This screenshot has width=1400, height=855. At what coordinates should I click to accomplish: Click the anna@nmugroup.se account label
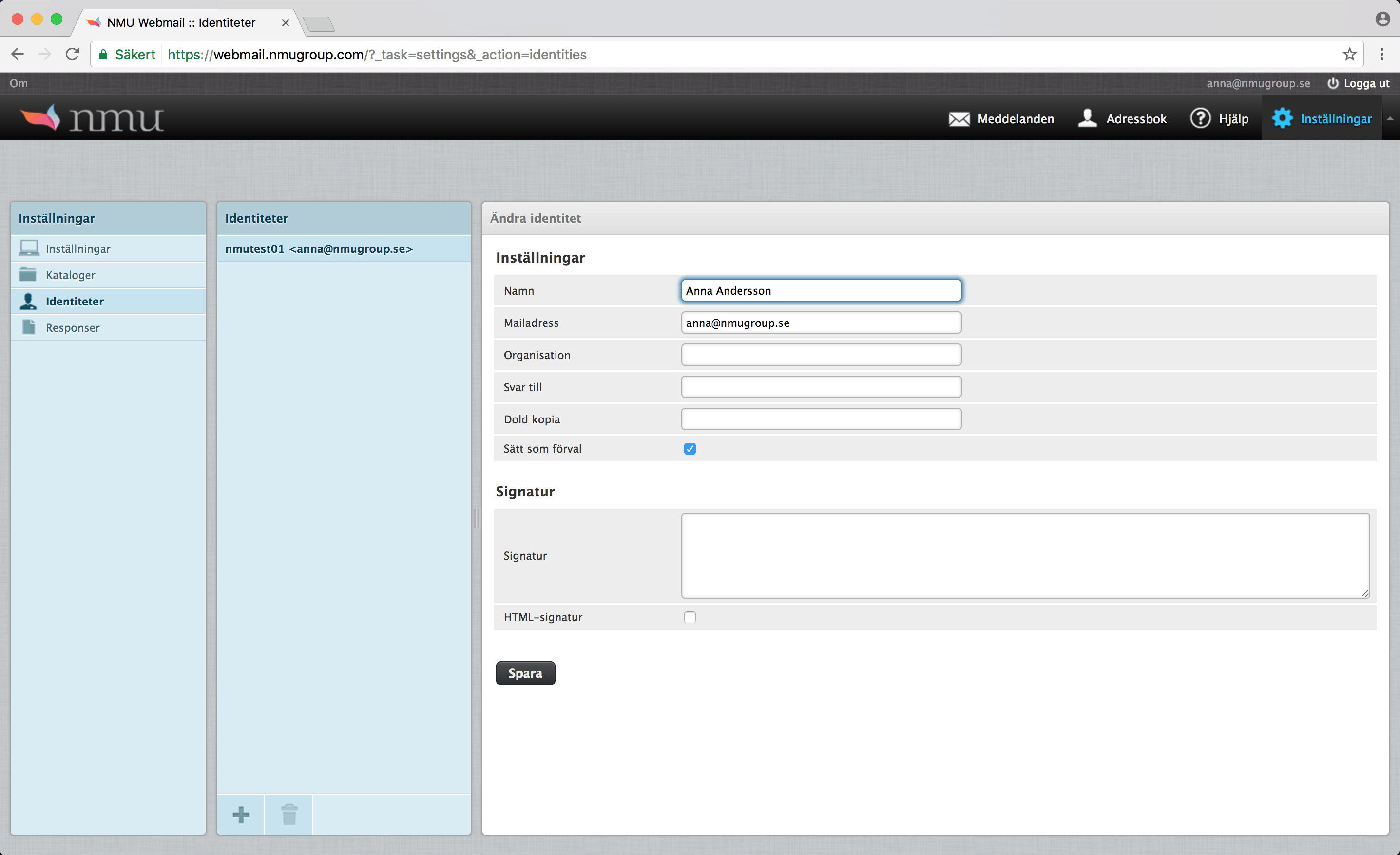[1258, 83]
